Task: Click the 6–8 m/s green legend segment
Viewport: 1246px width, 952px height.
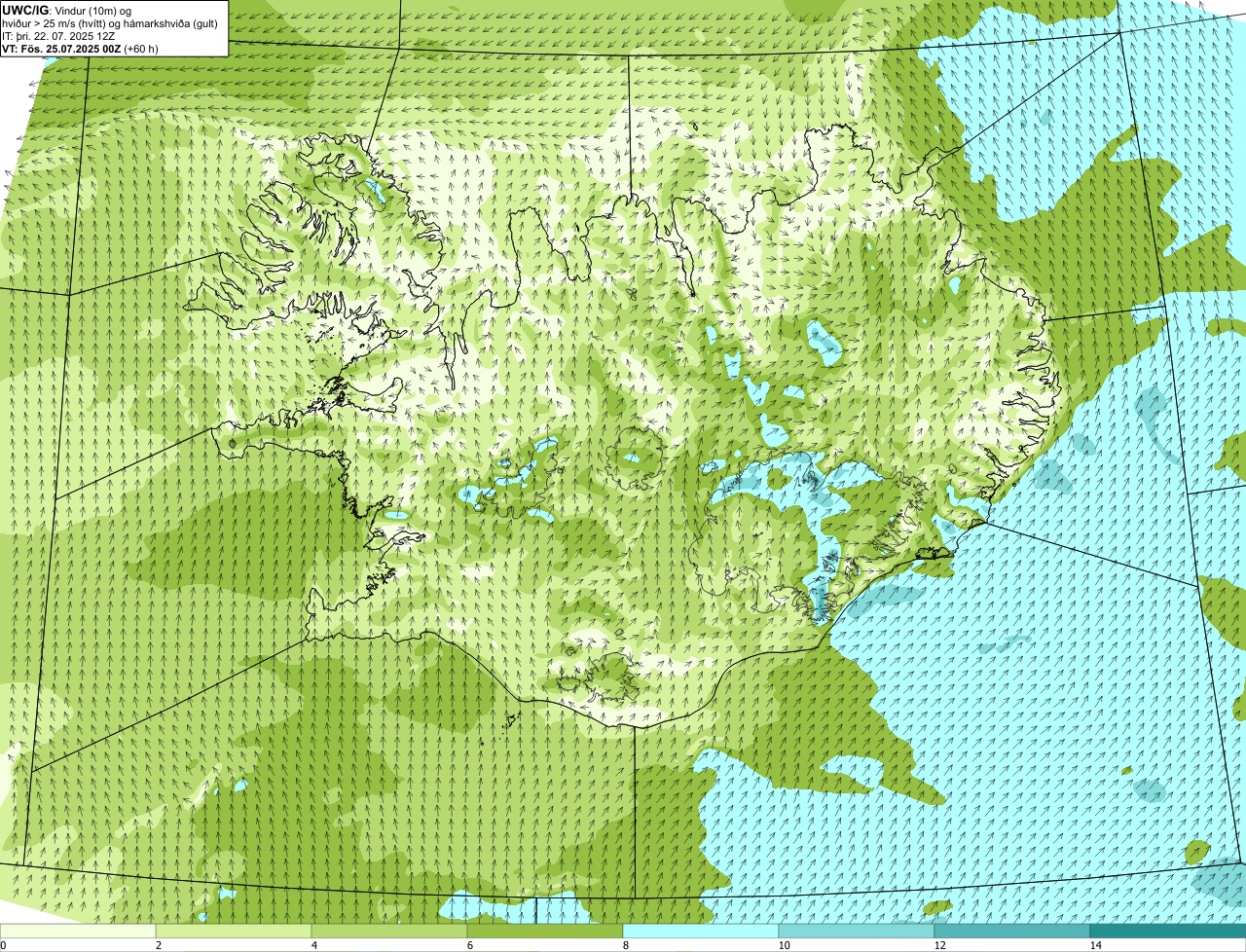Action: [x=545, y=931]
